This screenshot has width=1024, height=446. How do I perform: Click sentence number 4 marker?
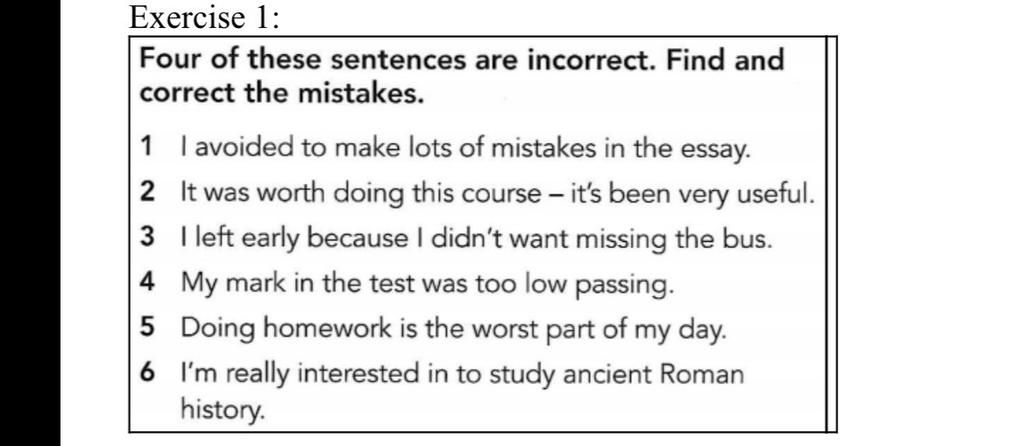point(146,283)
